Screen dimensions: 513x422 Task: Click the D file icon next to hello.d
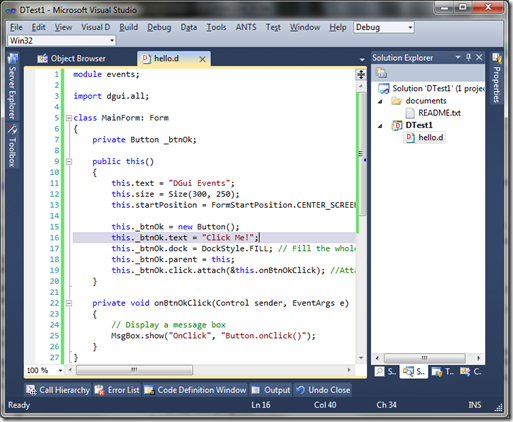(410, 137)
